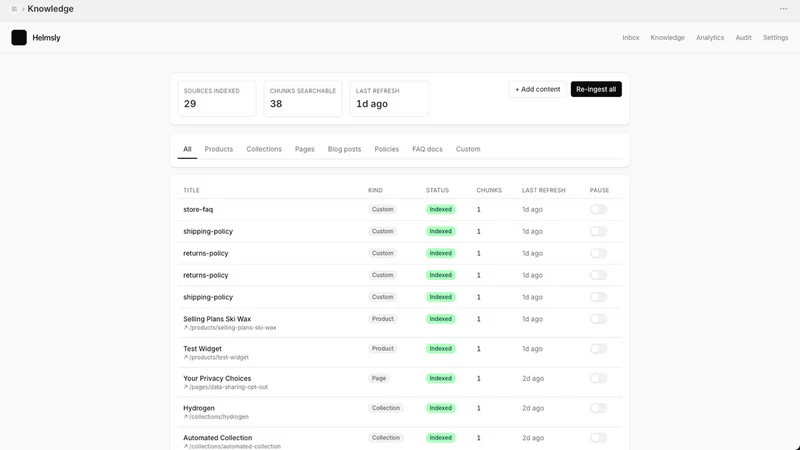Click the Your Privacy Choices title
Image resolution: width=800 pixels, height=450 pixels.
coord(217,378)
